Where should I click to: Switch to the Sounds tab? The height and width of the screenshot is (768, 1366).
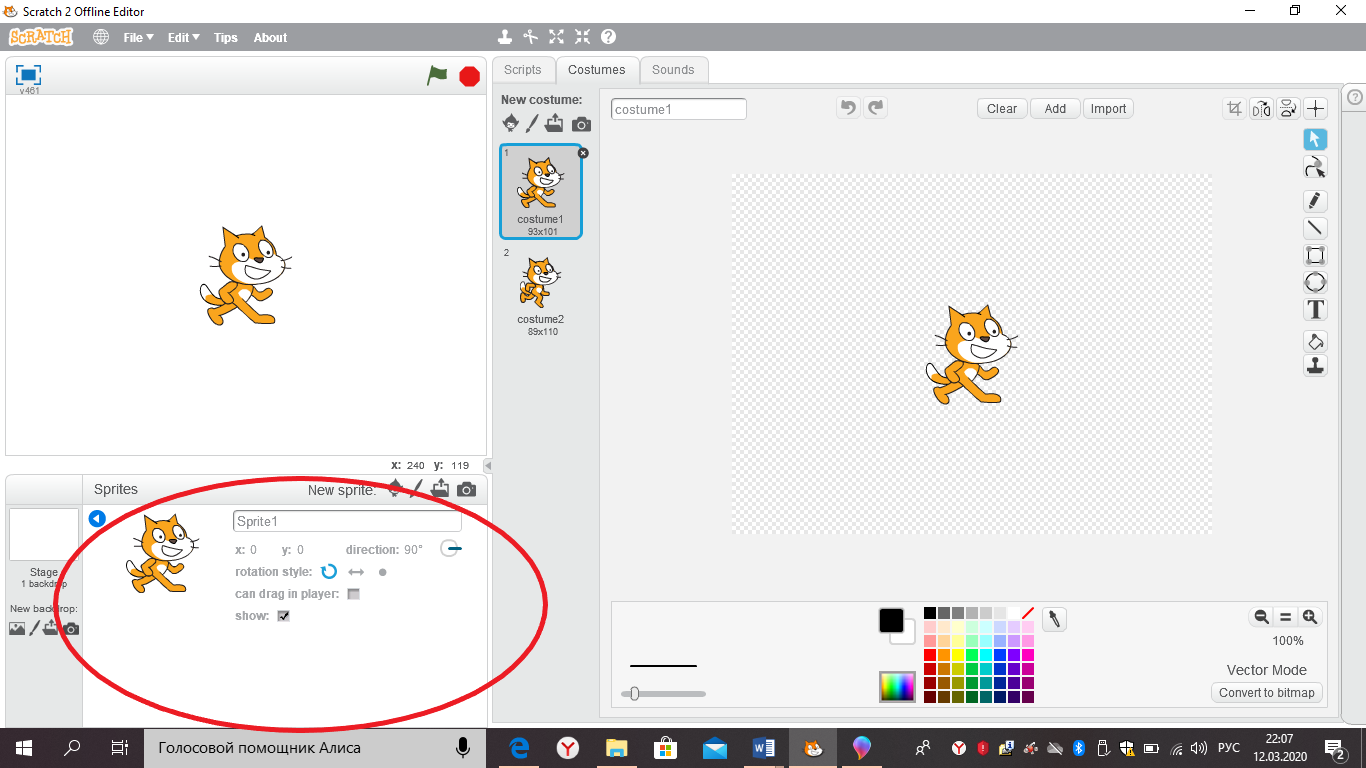[673, 70]
